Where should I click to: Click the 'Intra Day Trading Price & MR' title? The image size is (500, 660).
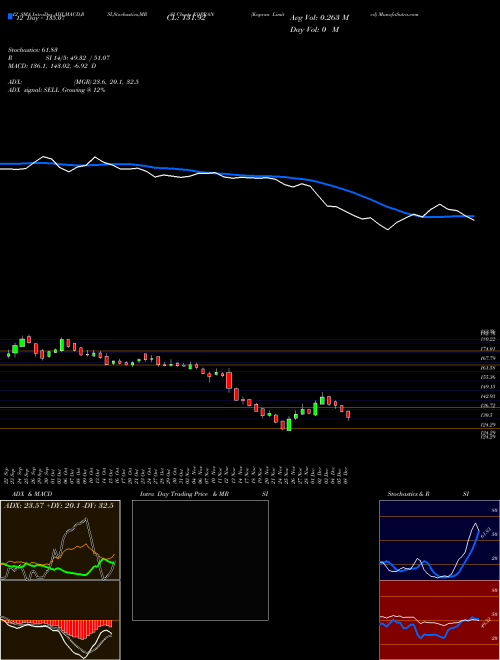click(x=184, y=494)
